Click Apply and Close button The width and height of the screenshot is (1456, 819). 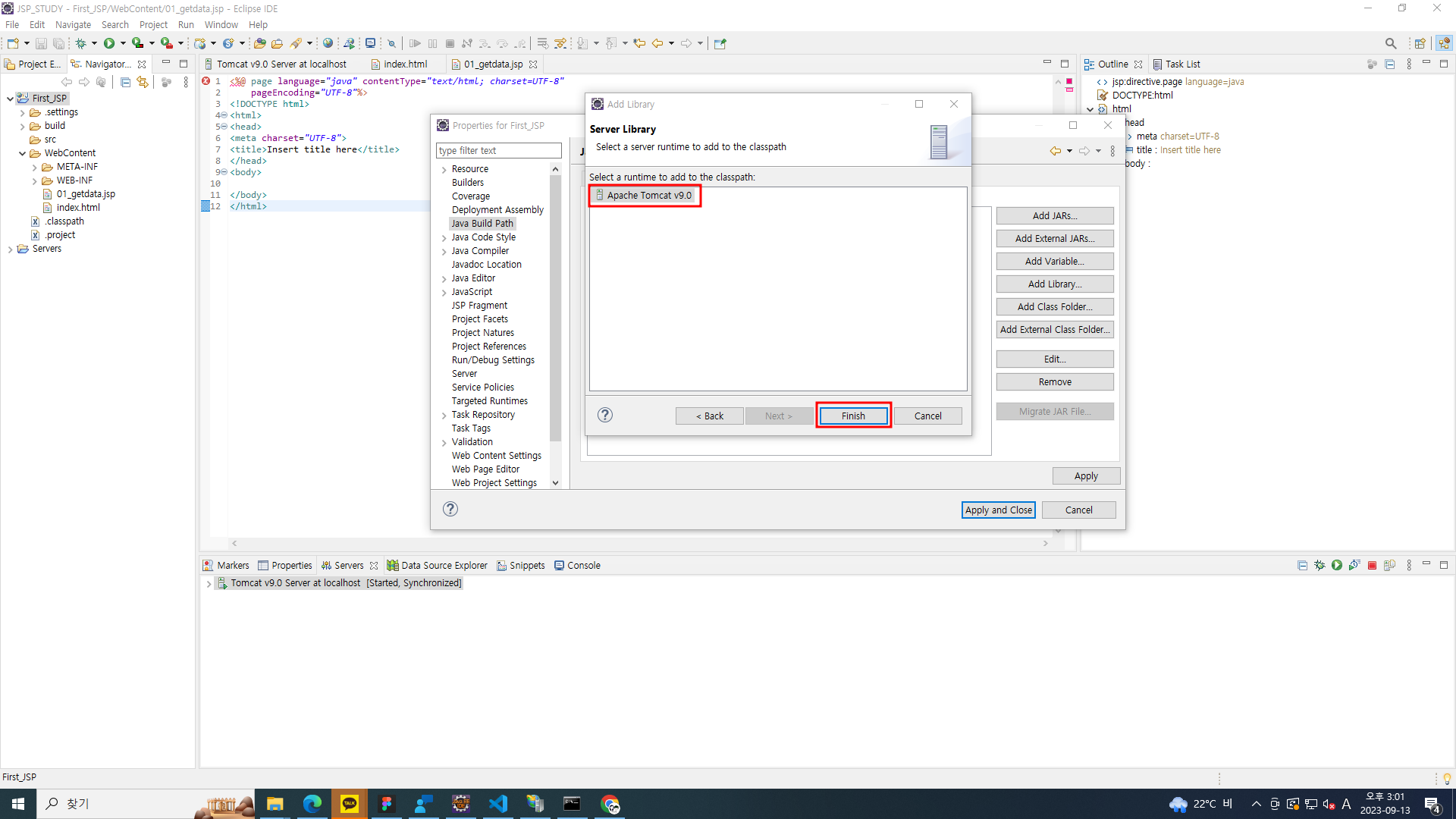click(x=998, y=510)
